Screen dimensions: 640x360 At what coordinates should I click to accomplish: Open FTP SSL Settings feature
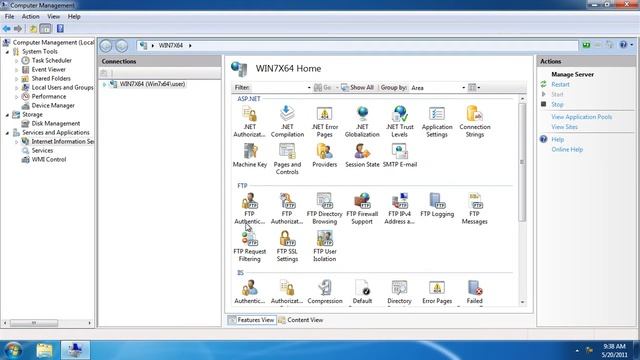tap(287, 246)
